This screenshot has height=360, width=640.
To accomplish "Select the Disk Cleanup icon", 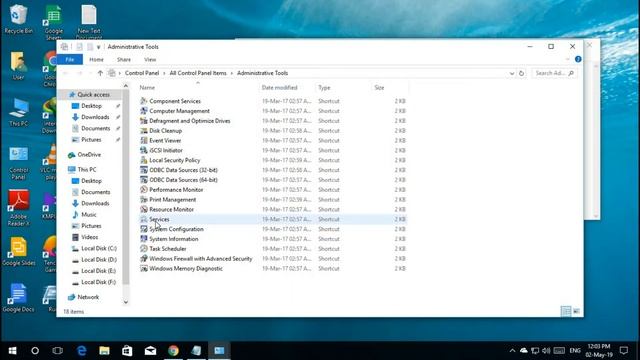I will (x=144, y=131).
